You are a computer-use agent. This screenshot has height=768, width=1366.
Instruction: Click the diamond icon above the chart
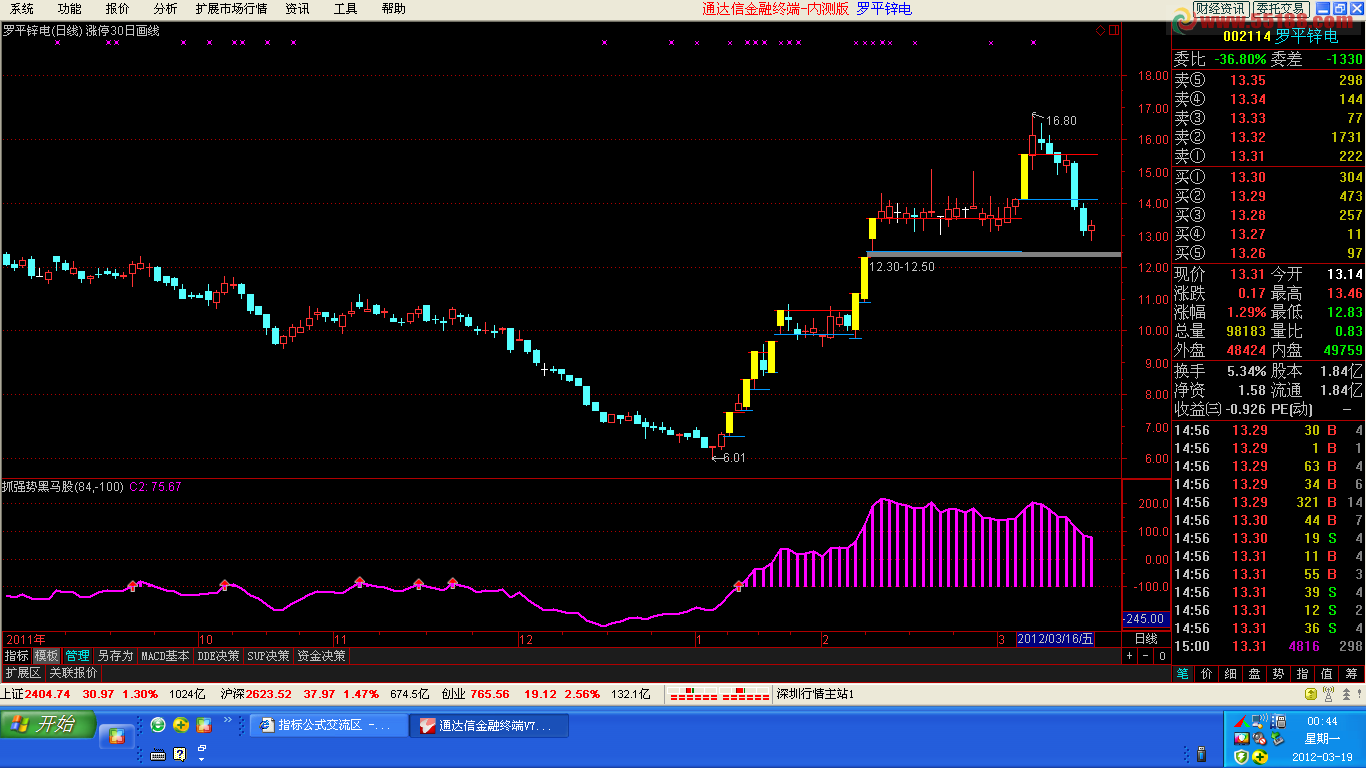click(1101, 31)
